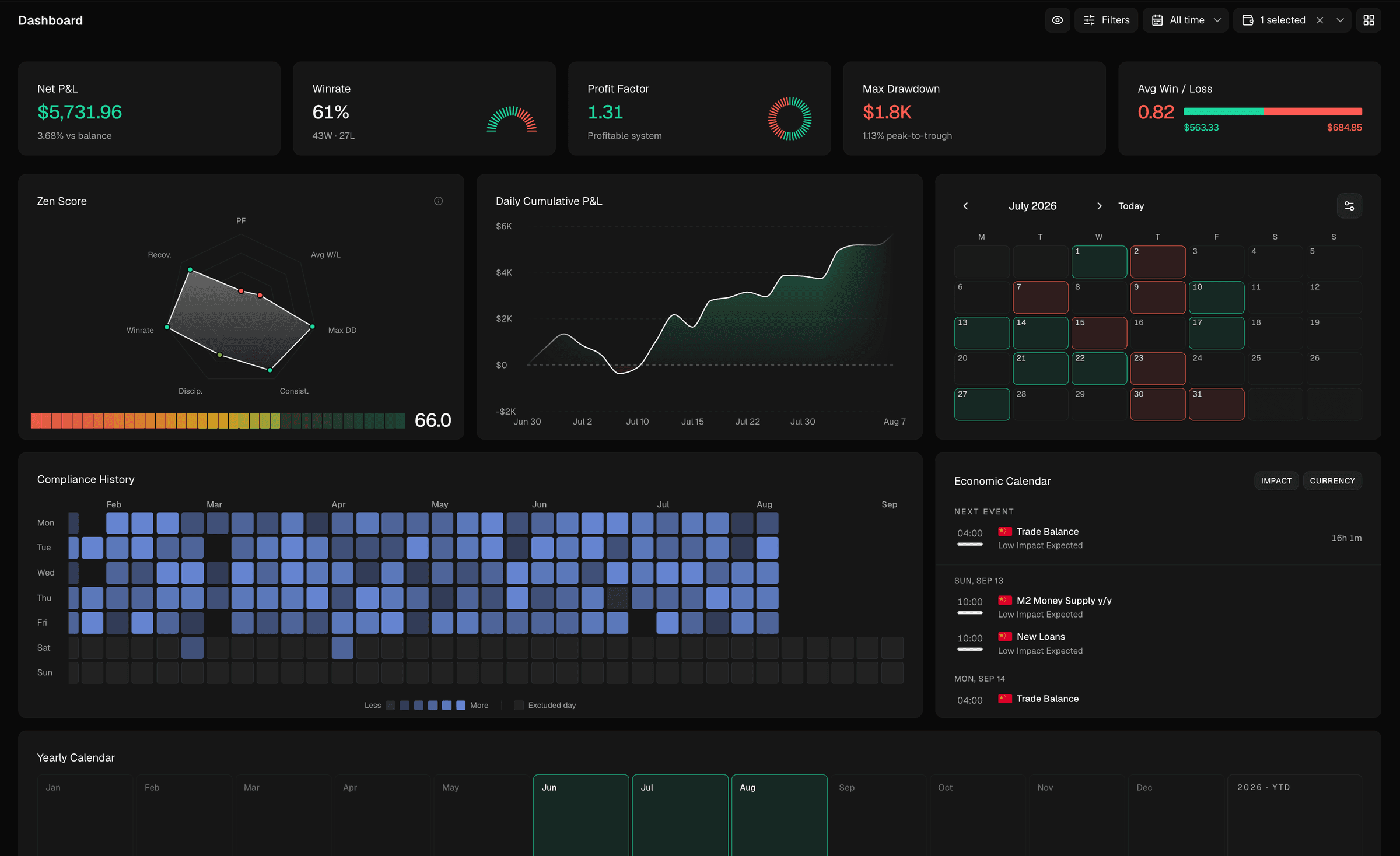Click the sliders icon in Filters button

(1089, 20)
